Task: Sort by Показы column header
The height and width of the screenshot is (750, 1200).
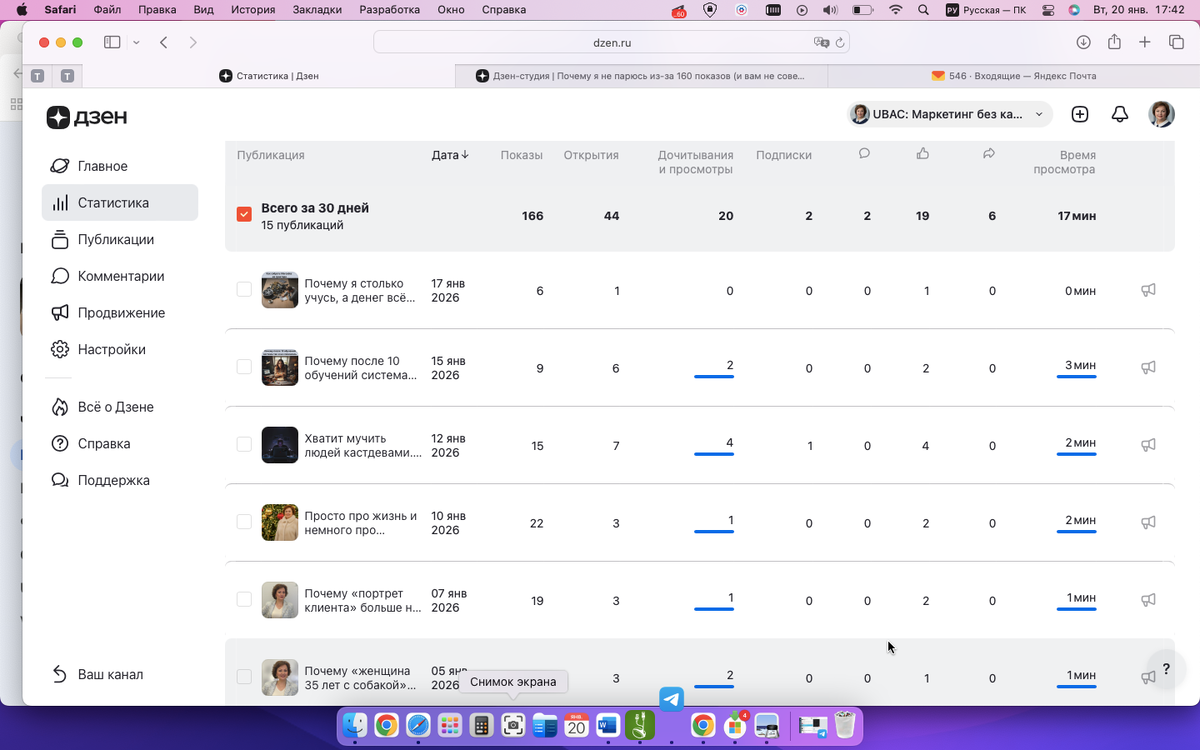Action: coord(522,155)
